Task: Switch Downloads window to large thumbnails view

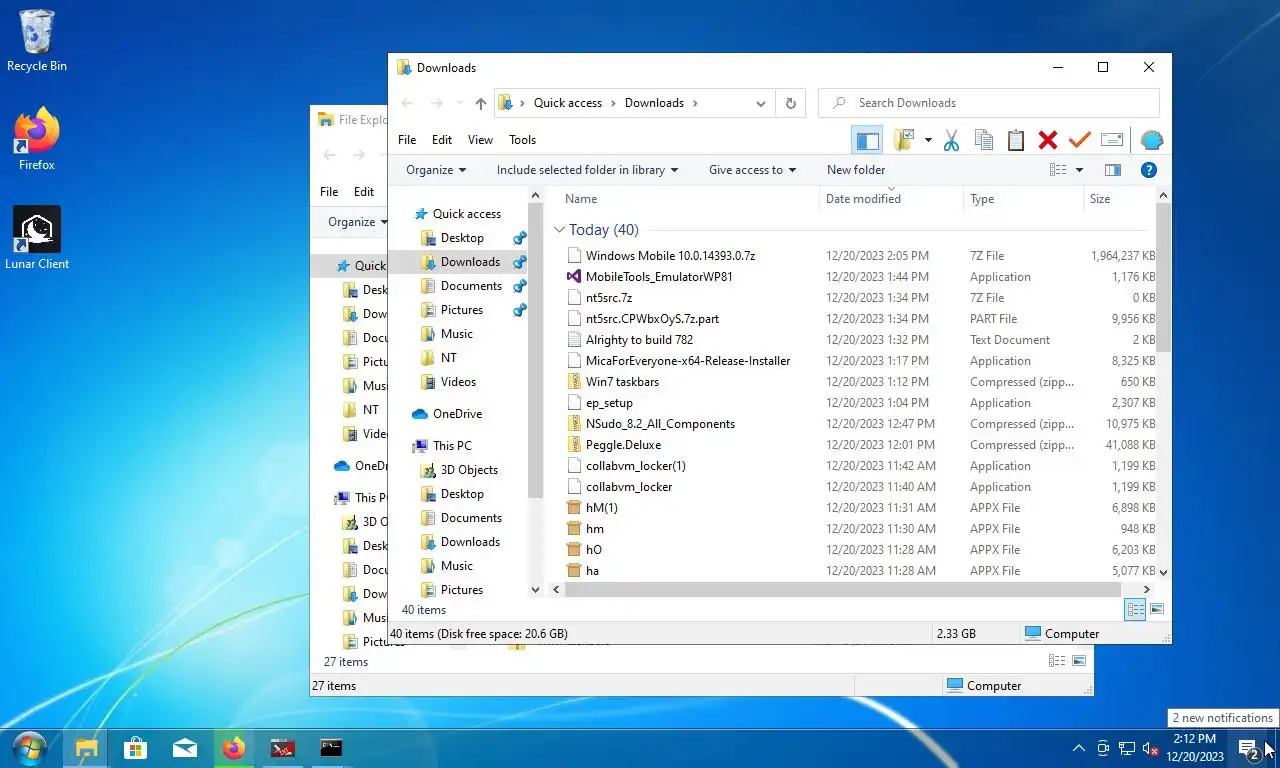Action: click(x=1157, y=609)
